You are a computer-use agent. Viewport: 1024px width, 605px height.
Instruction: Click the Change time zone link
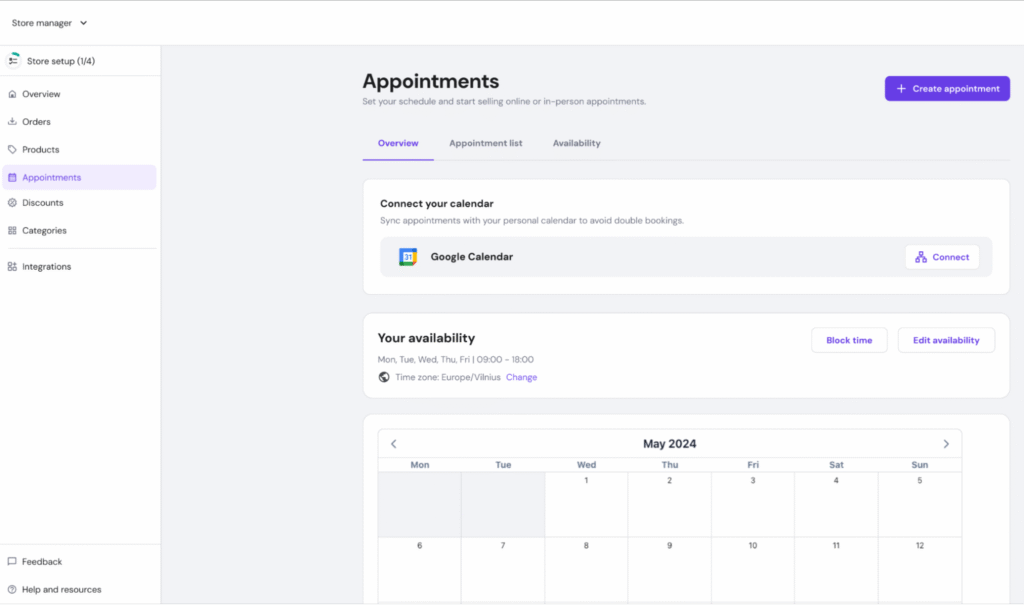[521, 377]
